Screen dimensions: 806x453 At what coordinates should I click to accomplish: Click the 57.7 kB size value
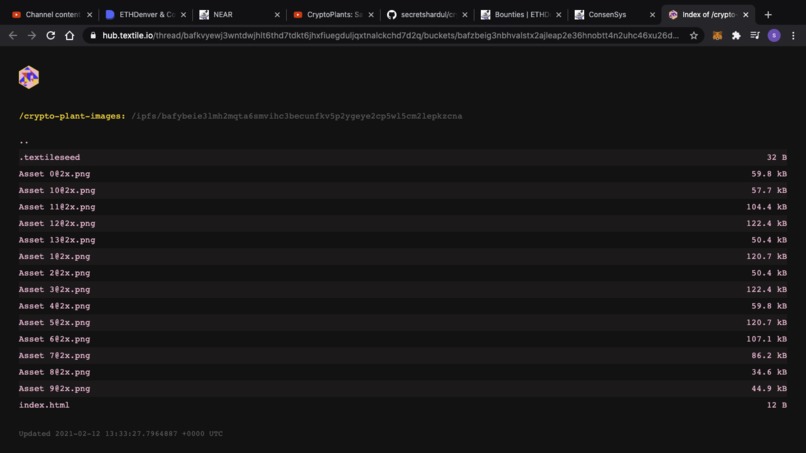[769, 190]
